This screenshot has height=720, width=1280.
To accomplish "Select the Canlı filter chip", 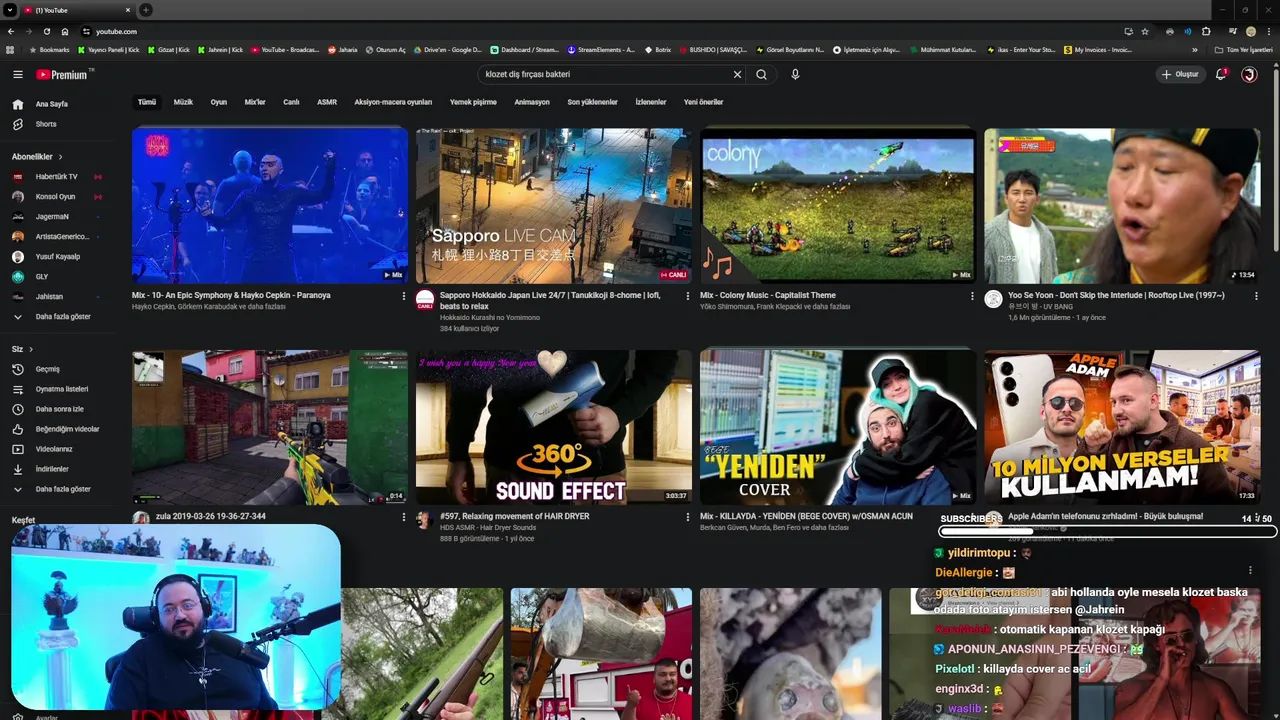I will pyautogui.click(x=291, y=102).
